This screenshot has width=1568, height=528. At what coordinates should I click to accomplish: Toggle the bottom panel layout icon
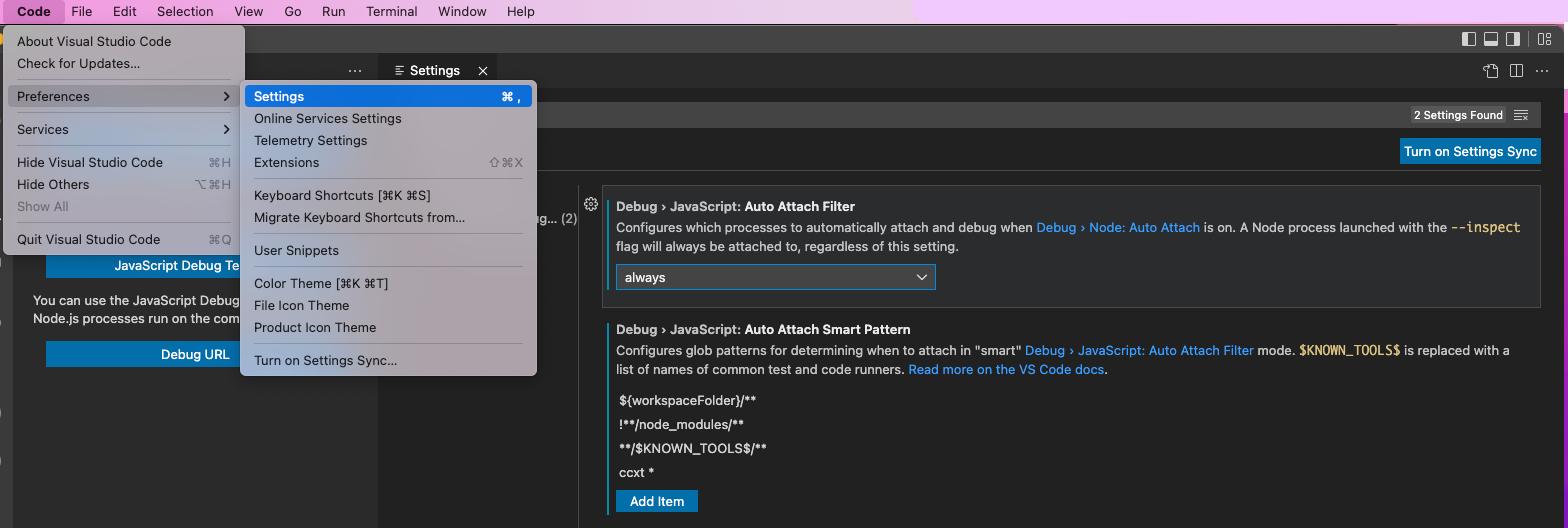click(1491, 39)
